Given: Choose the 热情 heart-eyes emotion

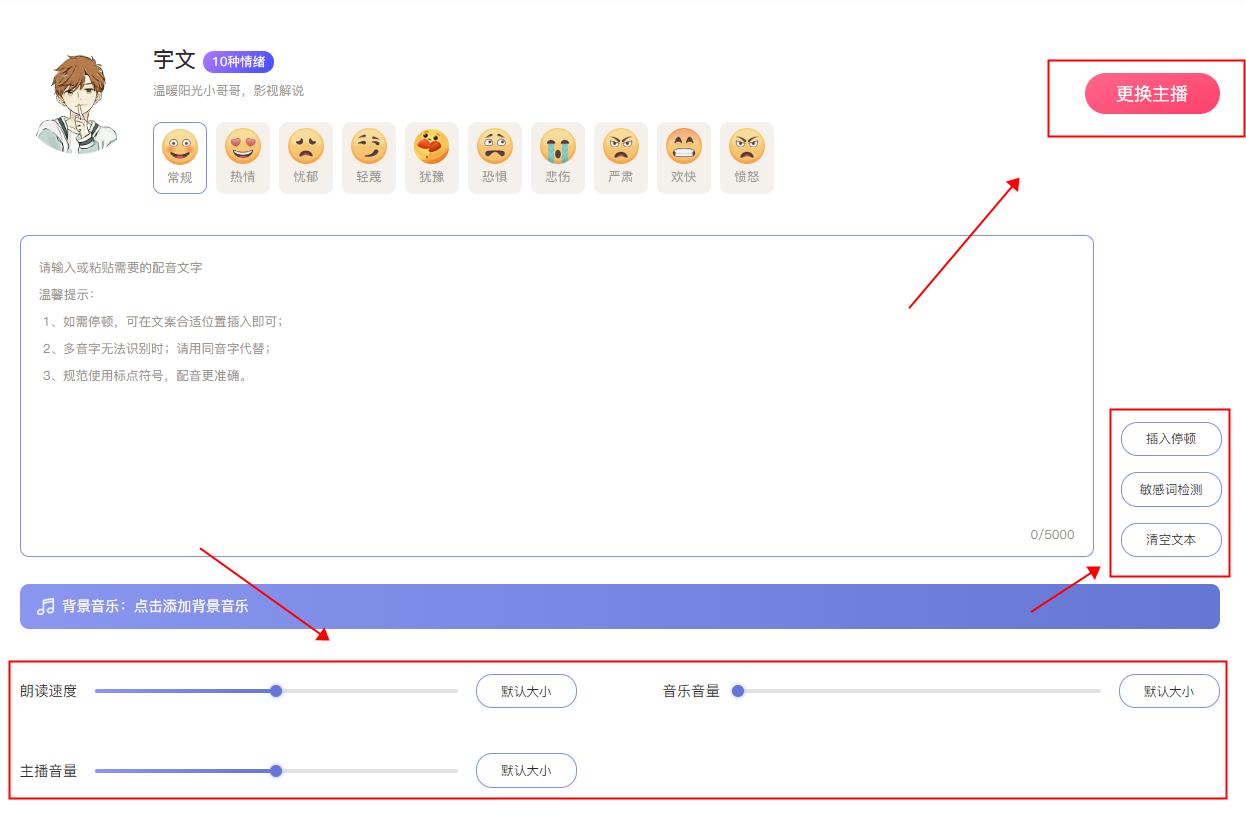Looking at the screenshot, I should [243, 157].
